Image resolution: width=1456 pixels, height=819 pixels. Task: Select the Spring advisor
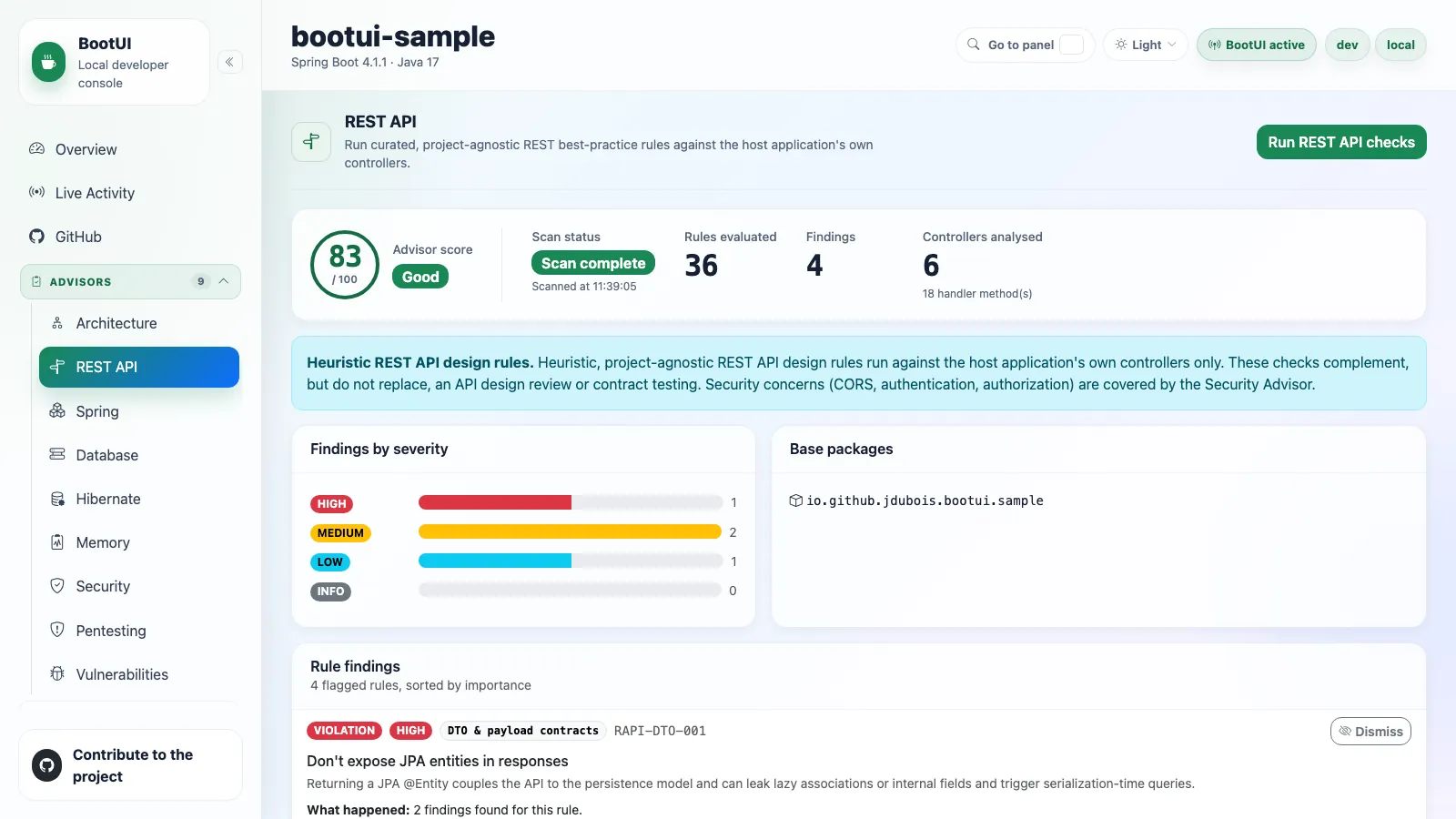[139, 411]
